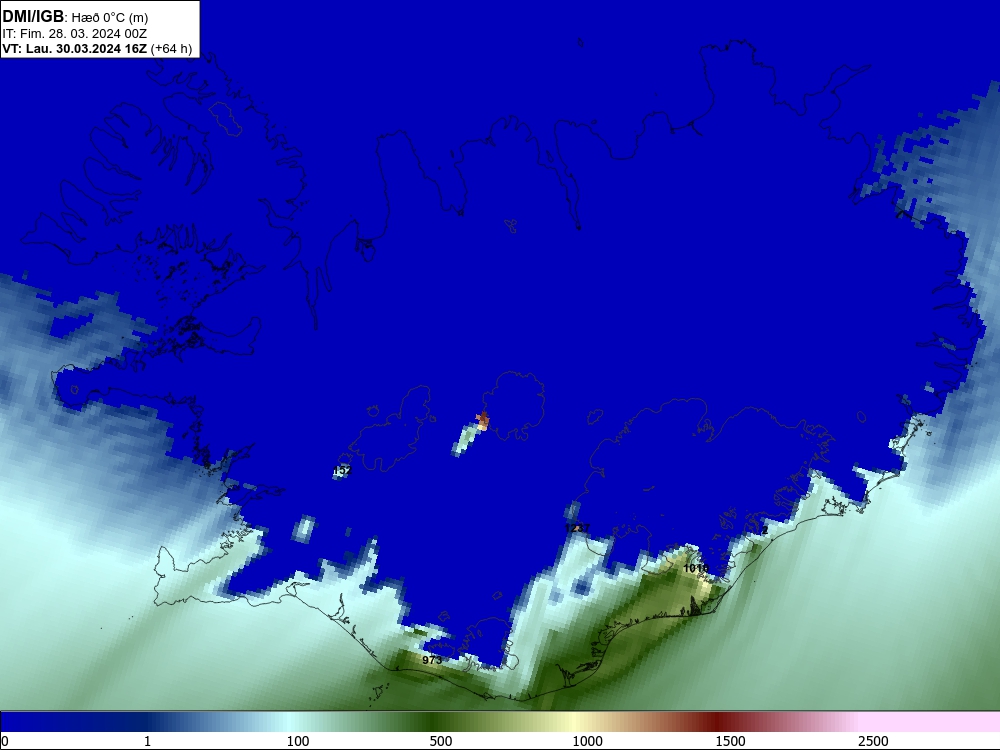Viewport: 1000px width, 750px height.
Task: Click the '1' label on the color scale
Action: [147, 741]
